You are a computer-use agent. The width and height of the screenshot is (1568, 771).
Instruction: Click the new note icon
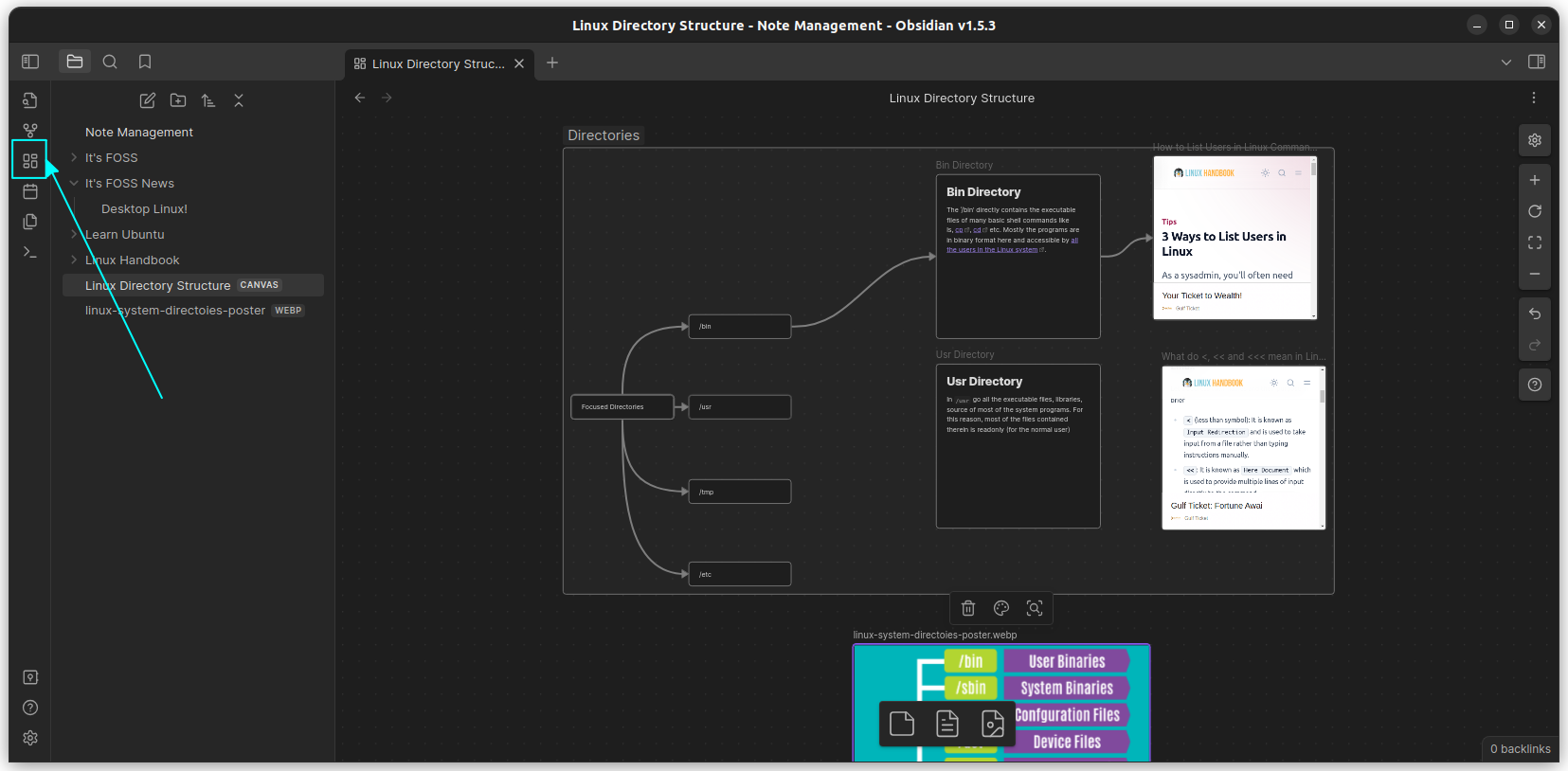pos(148,100)
